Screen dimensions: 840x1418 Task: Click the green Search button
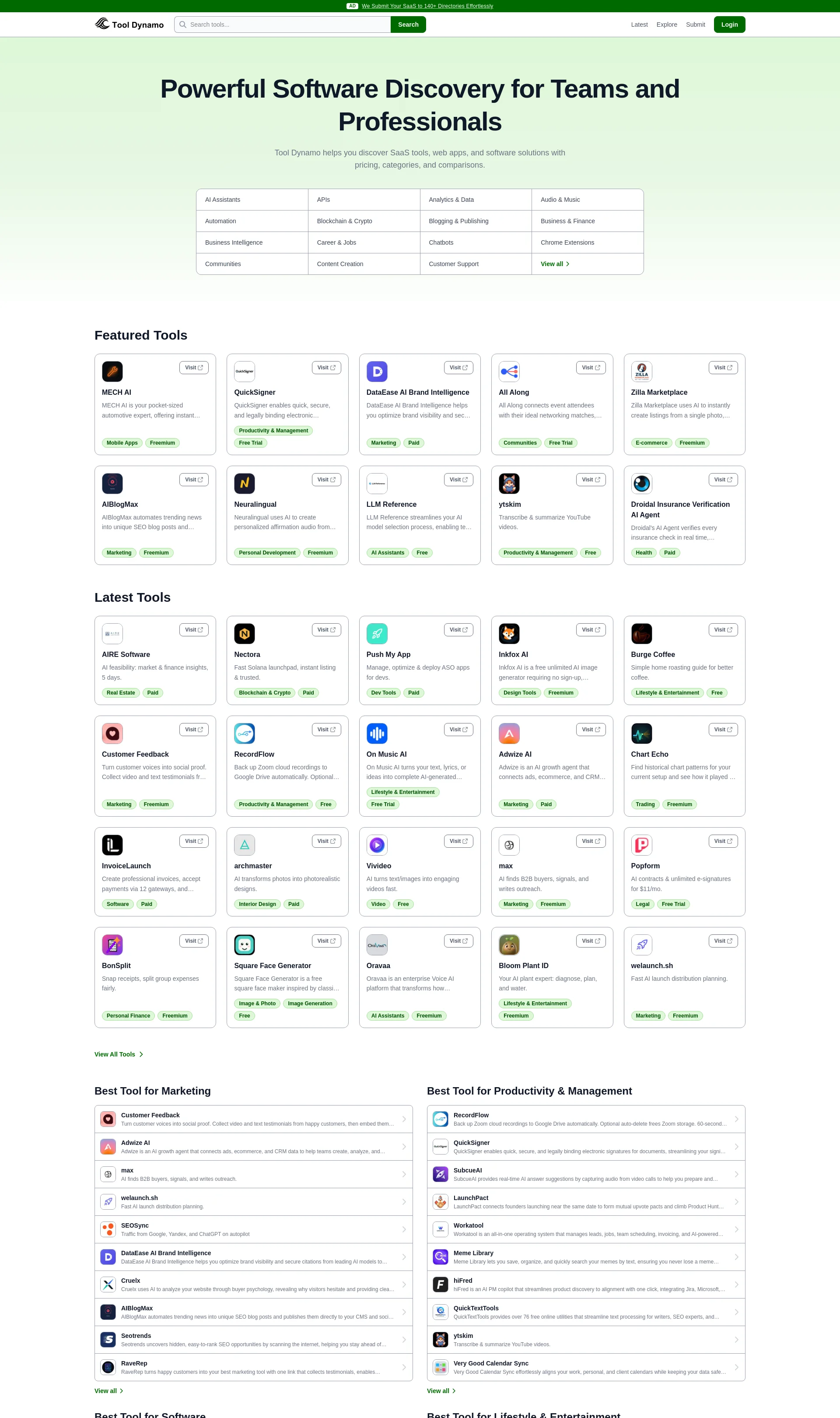408,25
